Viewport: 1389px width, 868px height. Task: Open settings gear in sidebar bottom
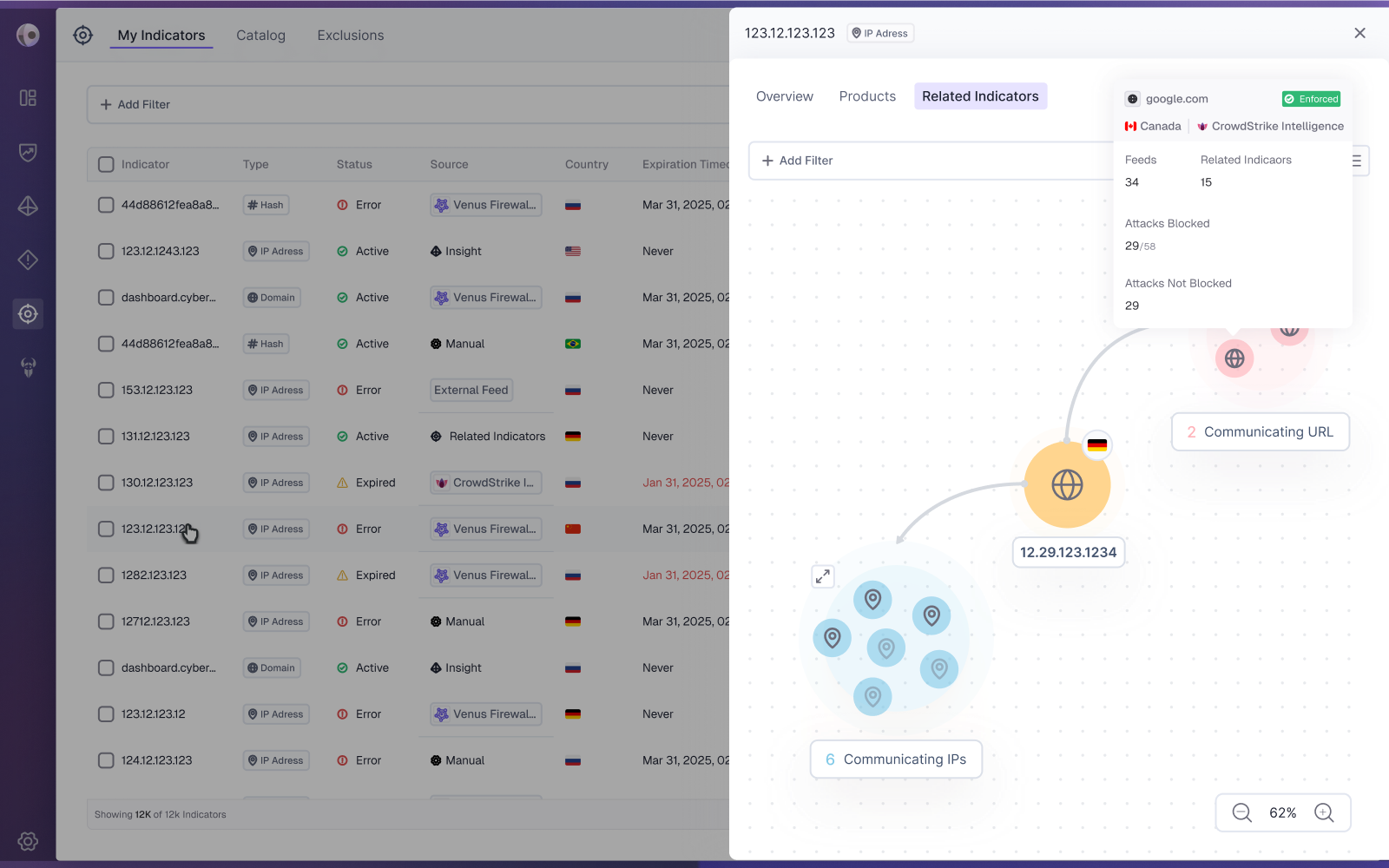coord(28,841)
